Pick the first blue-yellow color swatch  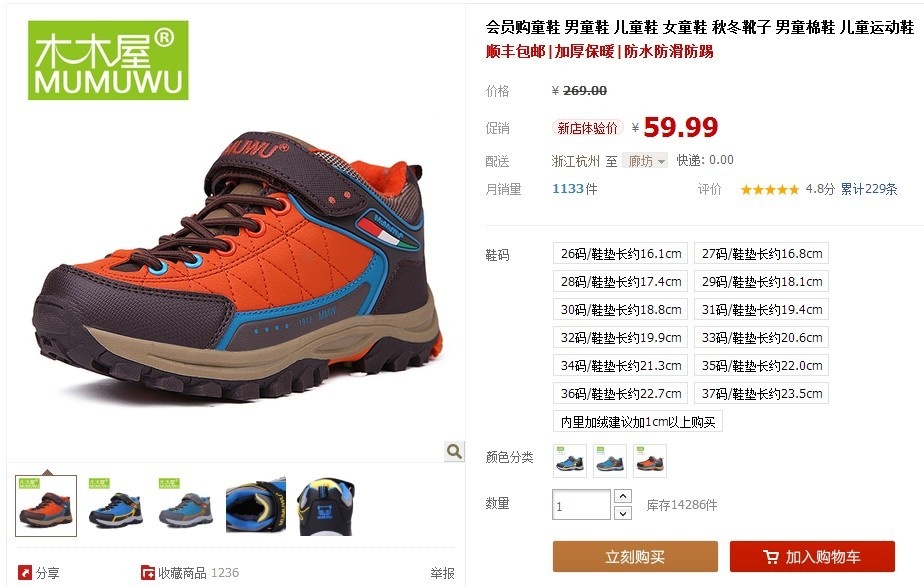(x=570, y=461)
